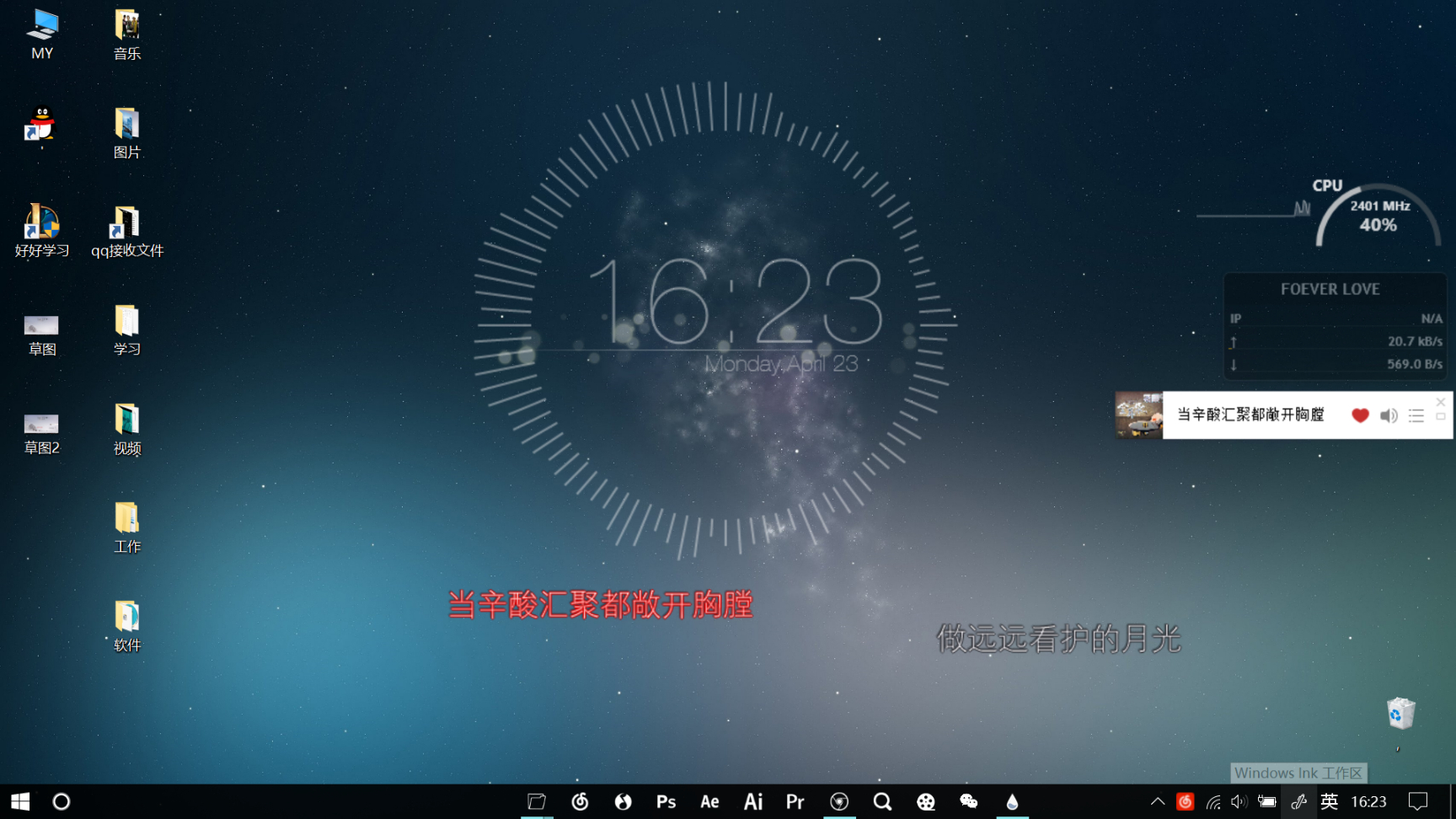Screen dimensions: 1456x819
Task: Launch Illustrator from the taskbar
Action: (x=752, y=801)
